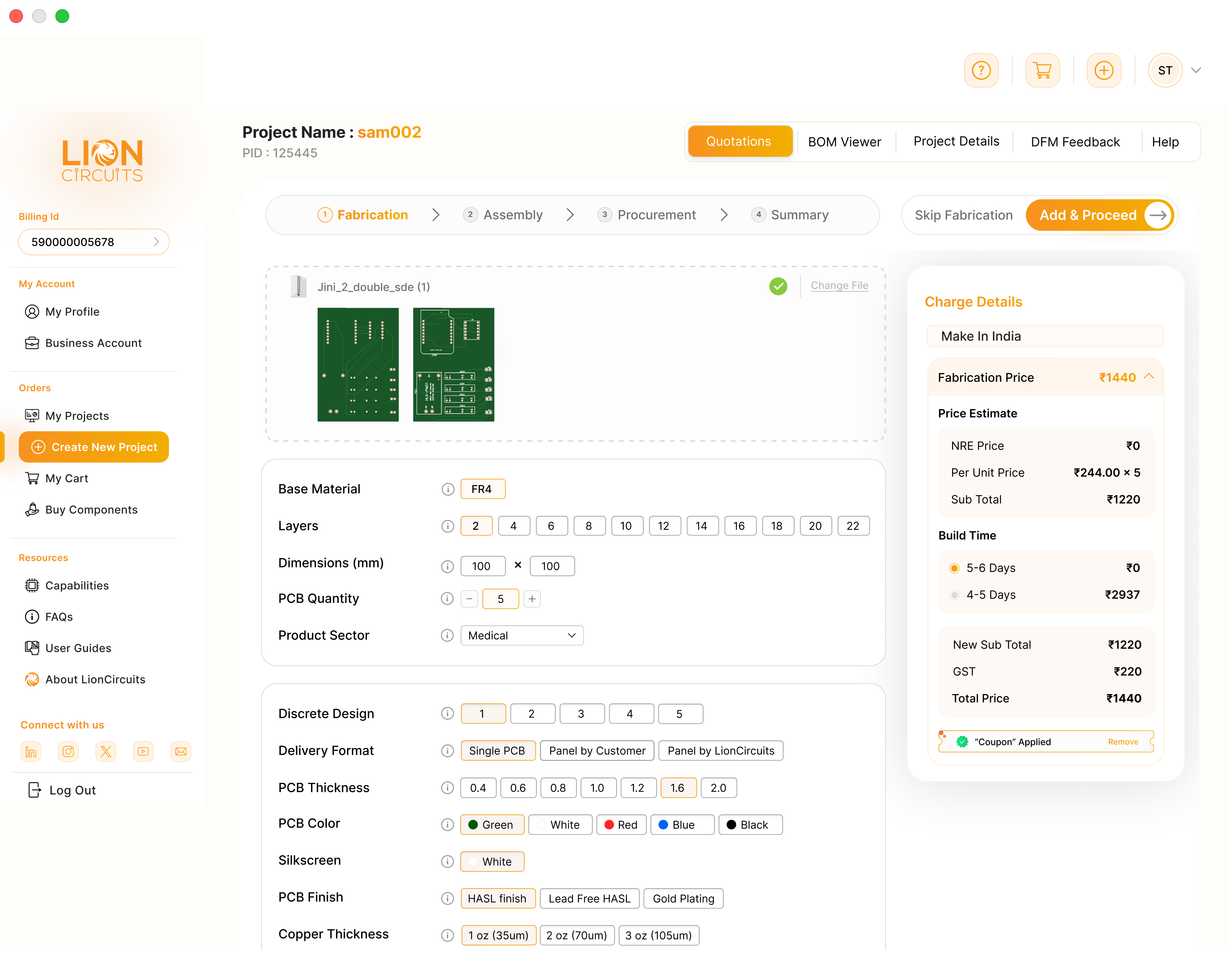The height and width of the screenshot is (980, 1229).
Task: Open Buy Components from the sidebar
Action: (x=91, y=509)
